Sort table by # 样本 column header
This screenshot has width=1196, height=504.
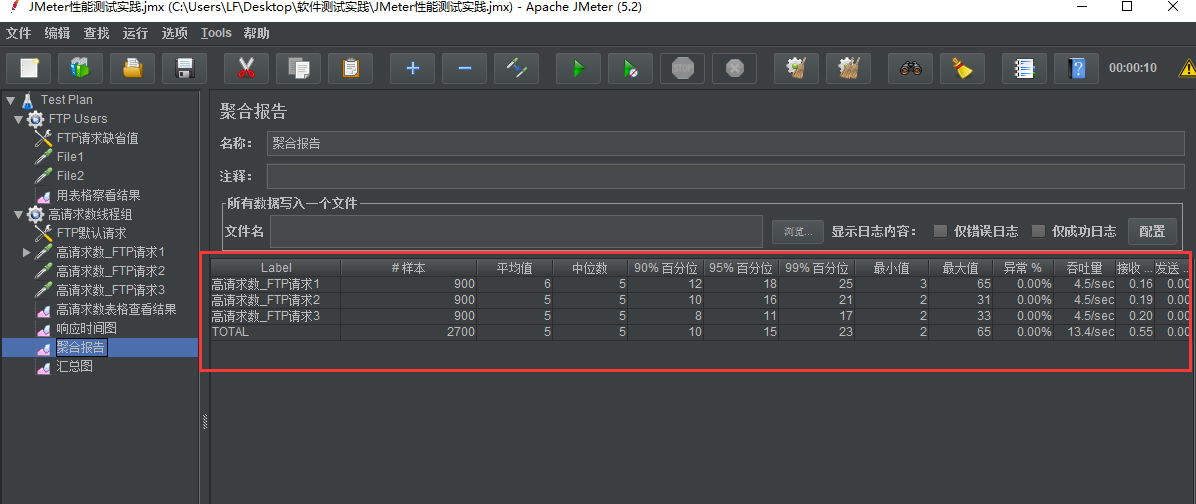pos(409,268)
